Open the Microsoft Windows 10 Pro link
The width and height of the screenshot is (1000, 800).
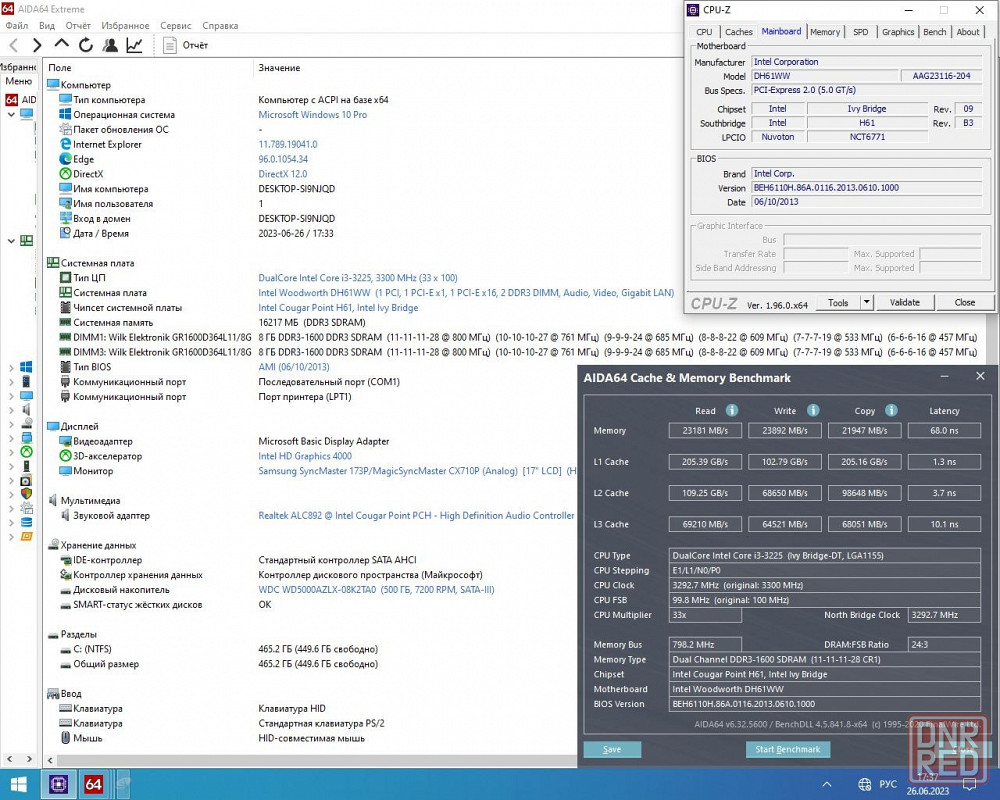tap(312, 115)
